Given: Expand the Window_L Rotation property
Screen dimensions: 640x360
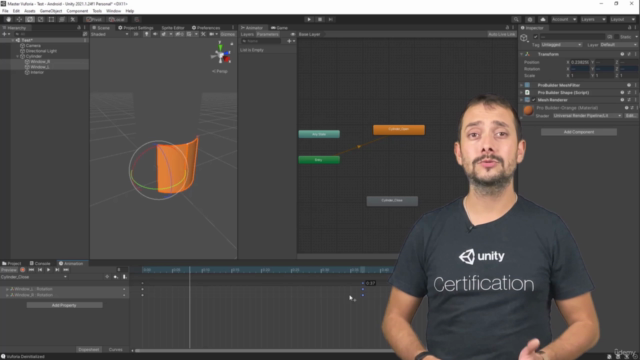Looking at the screenshot, I should coord(7,289).
